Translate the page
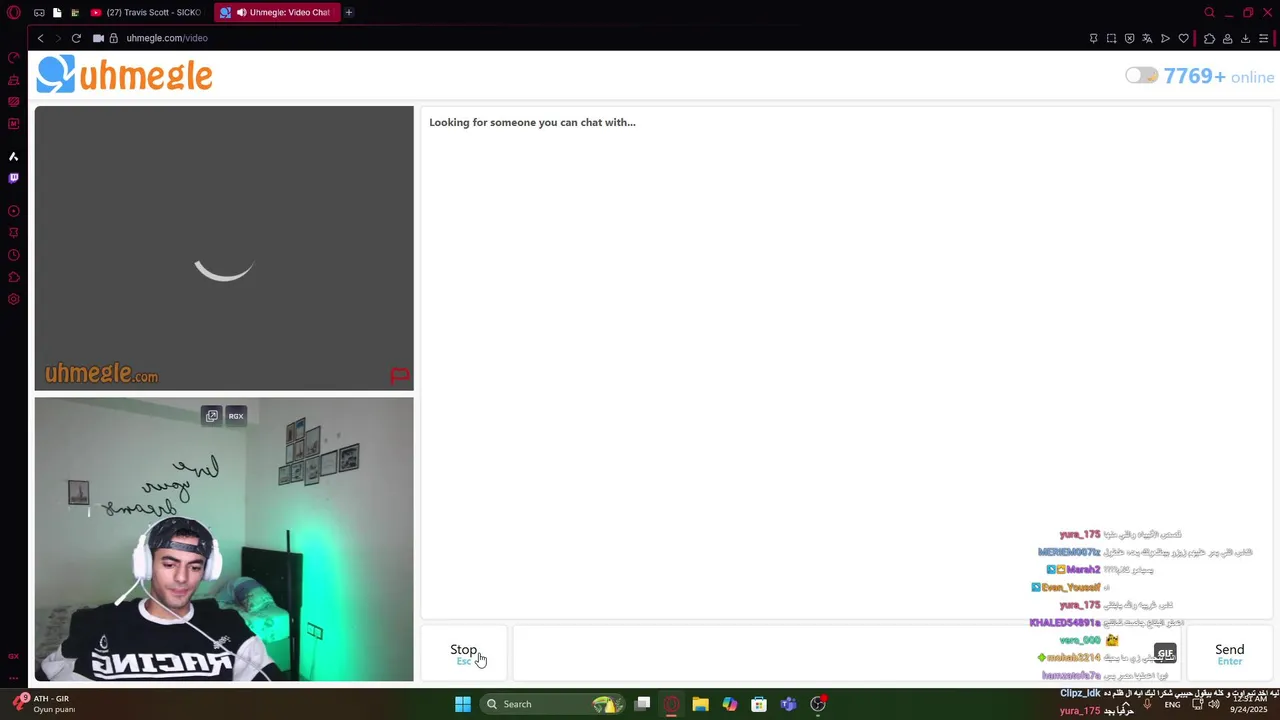This screenshot has width=1280, height=720. [x=1147, y=38]
